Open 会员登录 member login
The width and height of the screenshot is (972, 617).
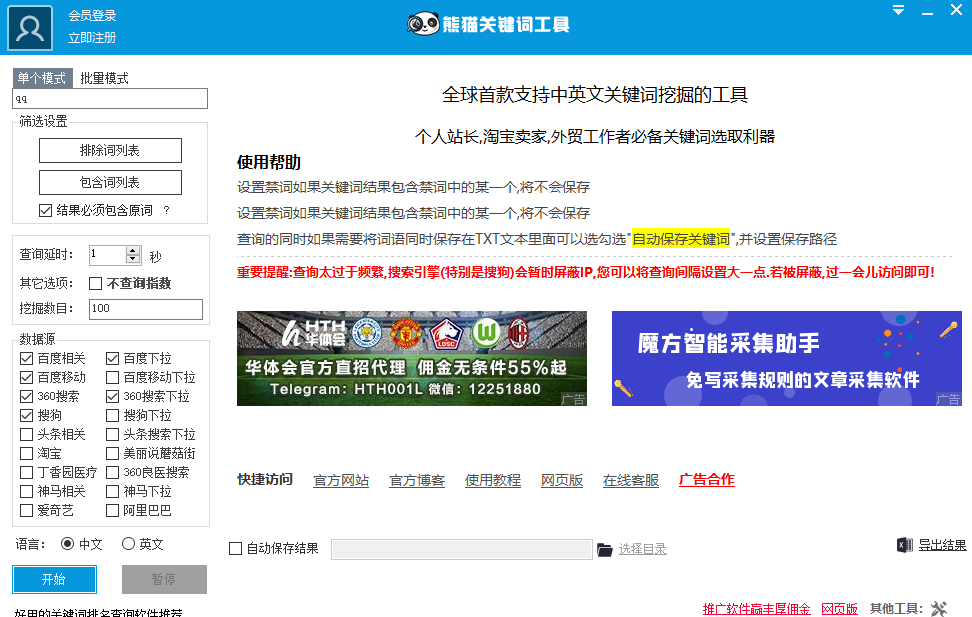[92, 16]
